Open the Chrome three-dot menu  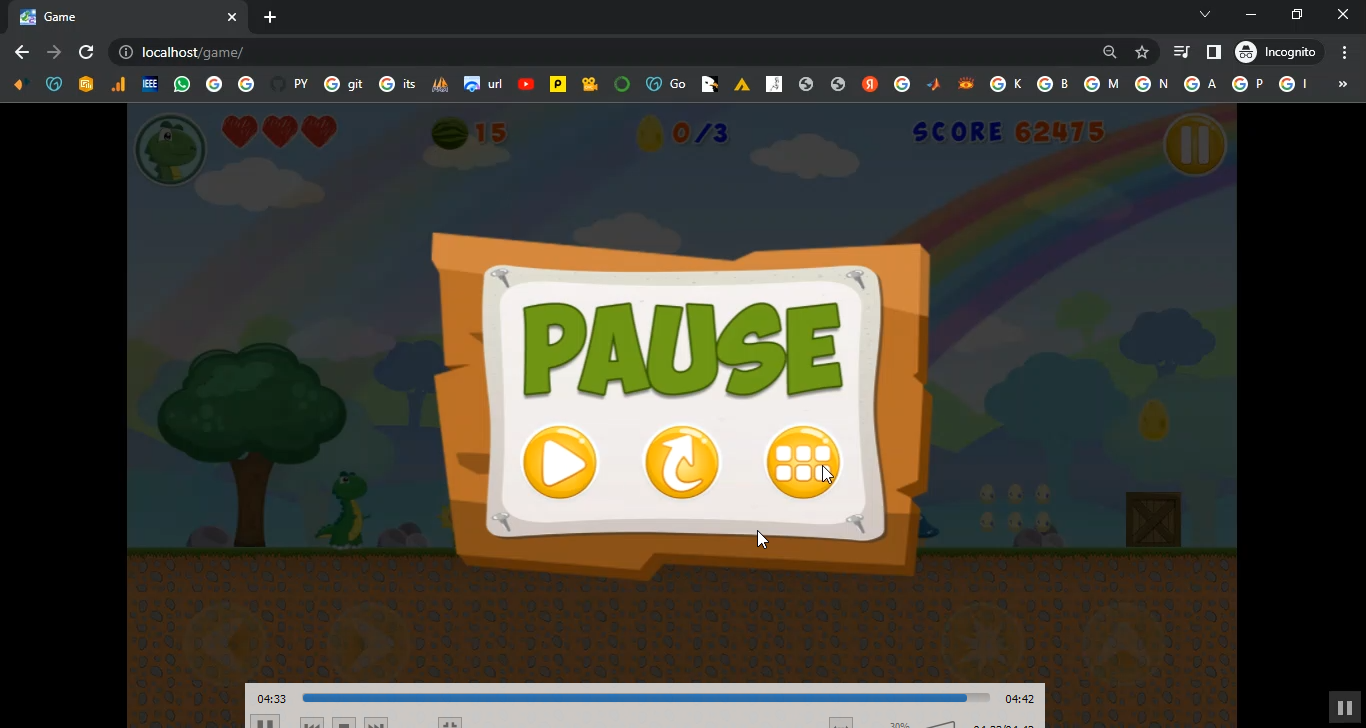[x=1345, y=52]
